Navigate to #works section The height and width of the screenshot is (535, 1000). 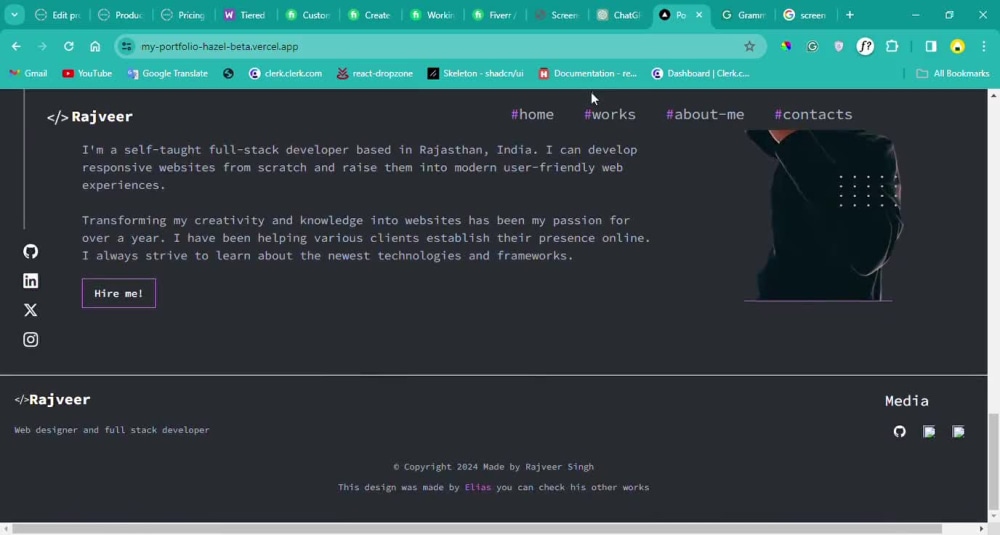(610, 115)
